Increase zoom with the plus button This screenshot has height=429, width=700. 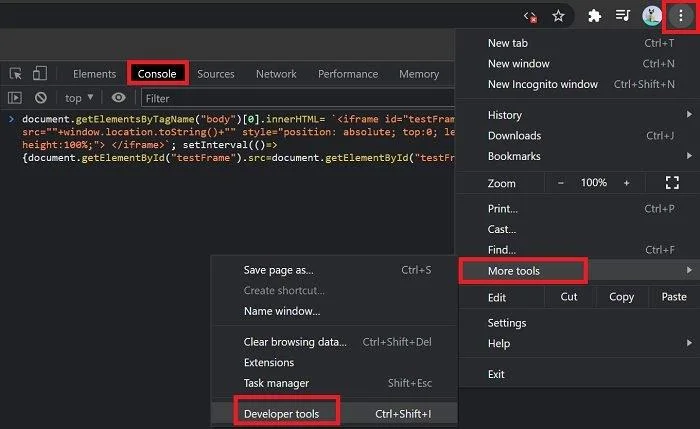click(x=626, y=183)
